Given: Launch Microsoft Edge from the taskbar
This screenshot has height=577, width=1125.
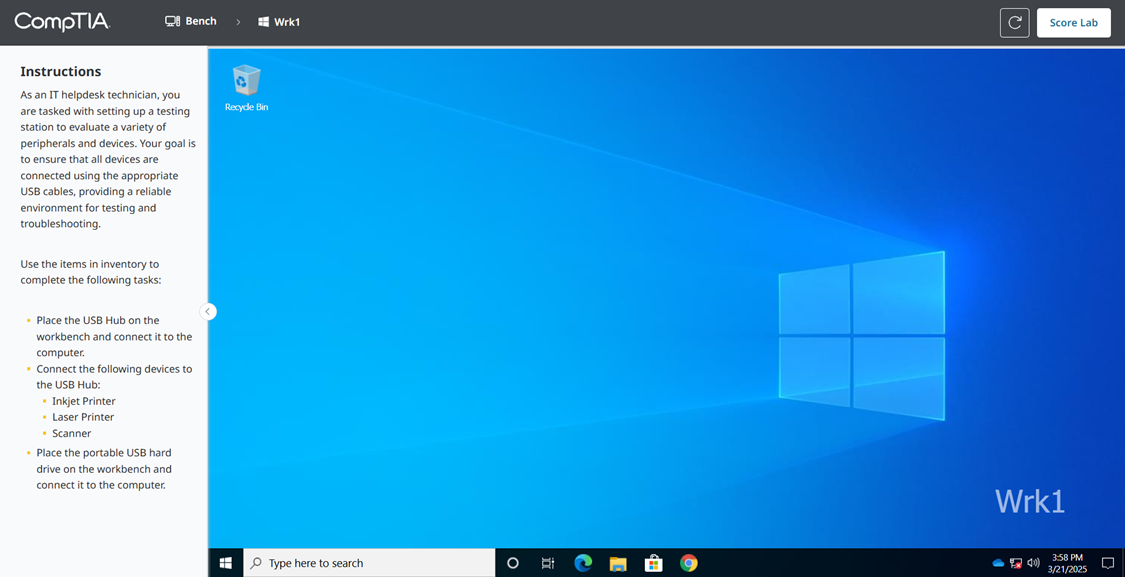Looking at the screenshot, I should 583,563.
